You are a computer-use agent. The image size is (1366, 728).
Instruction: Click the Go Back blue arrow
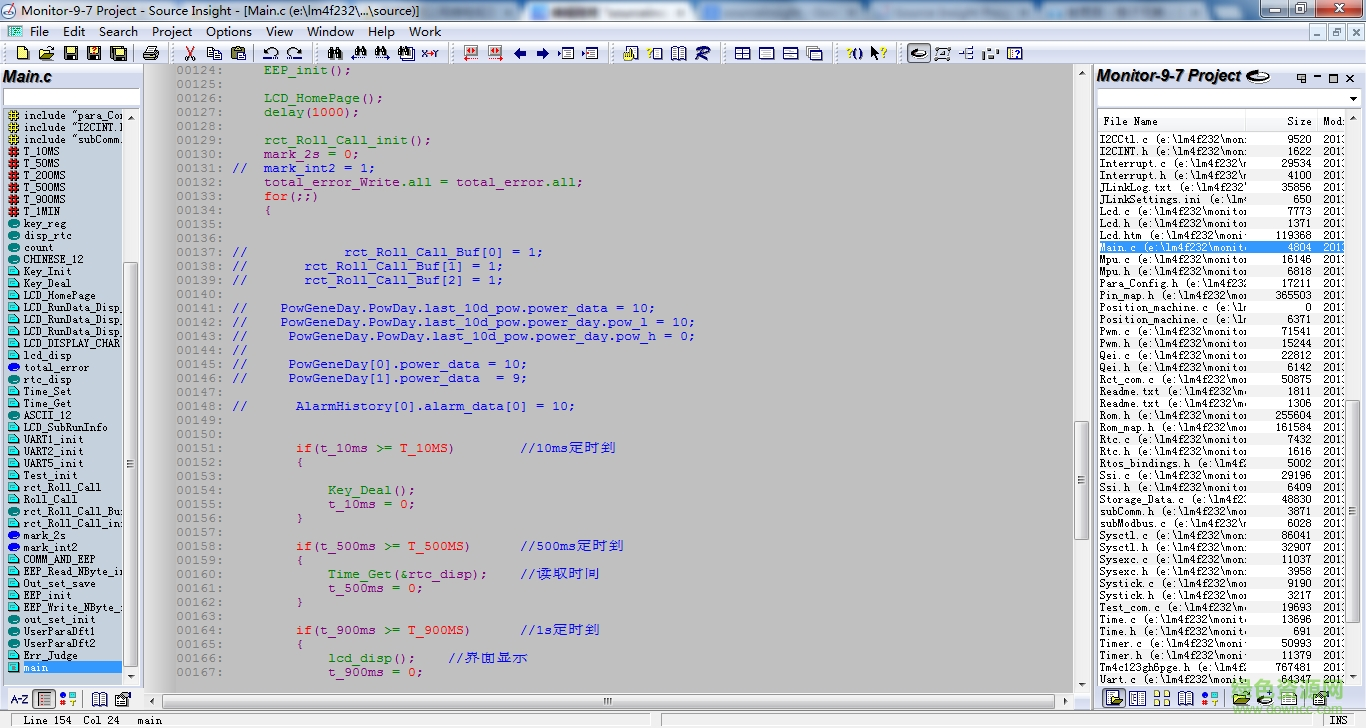click(520, 53)
